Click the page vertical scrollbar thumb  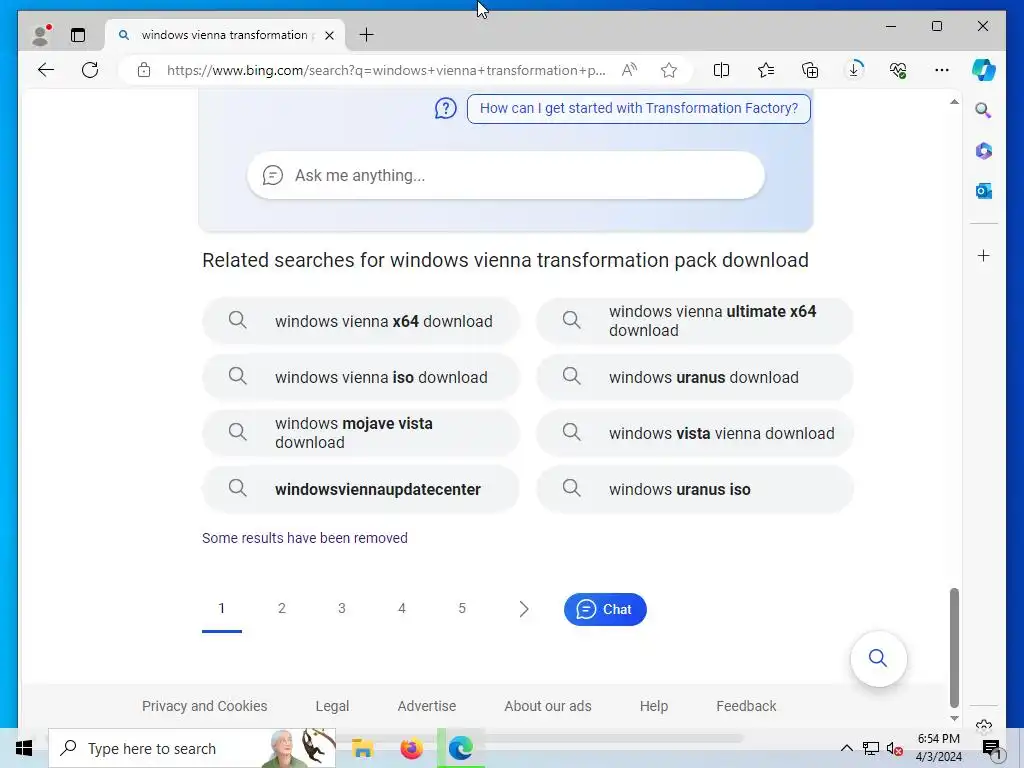[x=954, y=648]
